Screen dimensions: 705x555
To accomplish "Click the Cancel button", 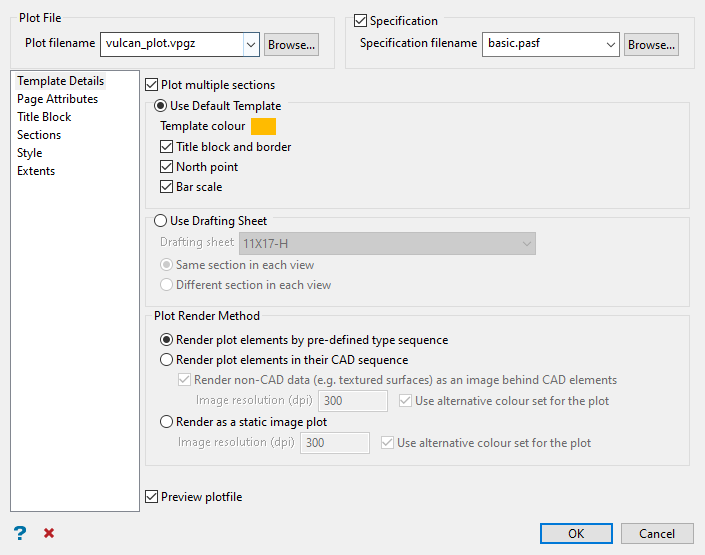I will (x=657, y=533).
